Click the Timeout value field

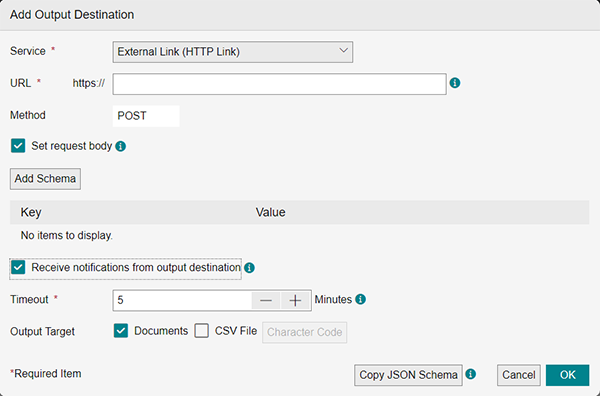[183, 300]
